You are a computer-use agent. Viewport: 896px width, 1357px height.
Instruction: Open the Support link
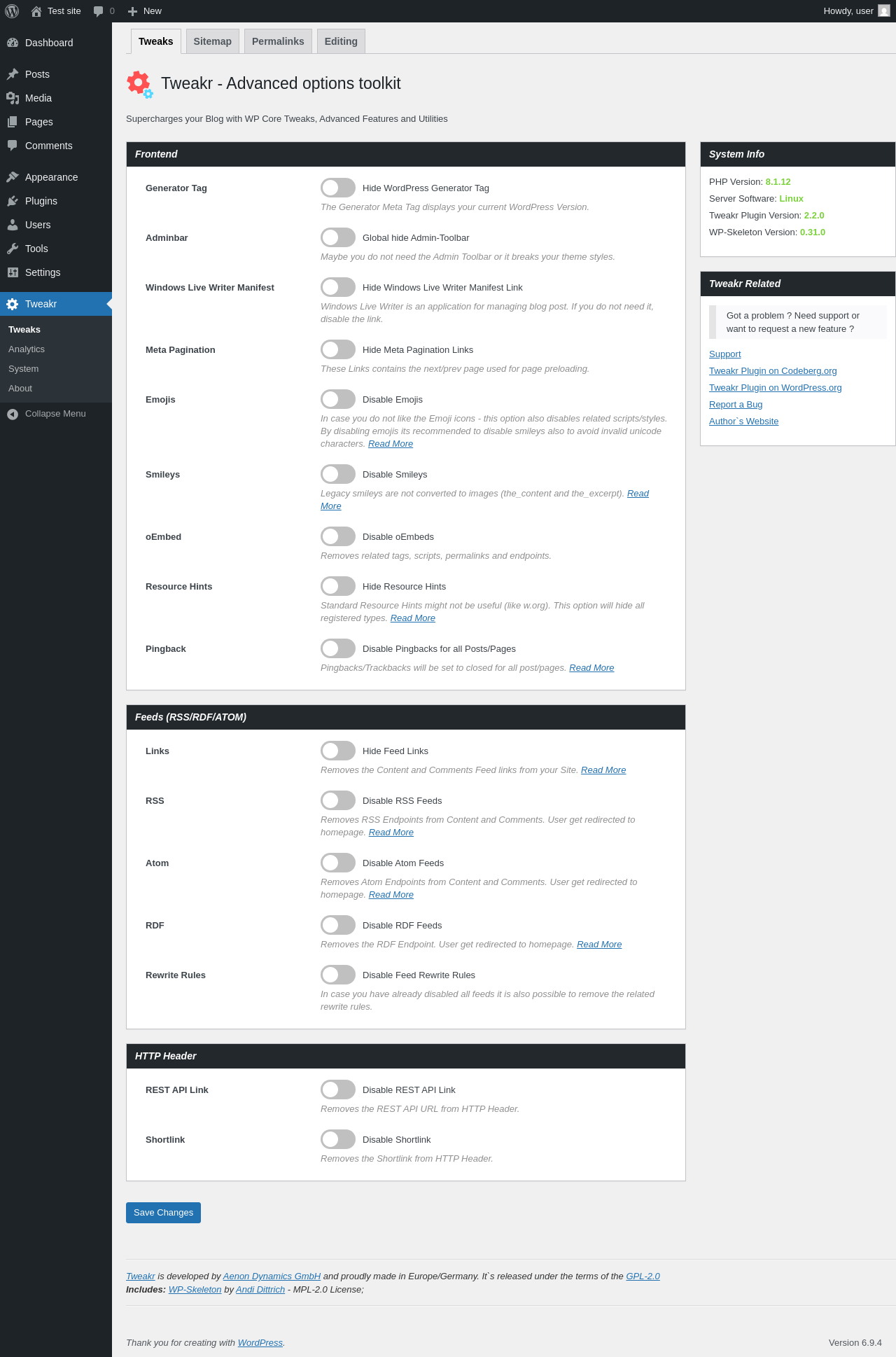724,354
